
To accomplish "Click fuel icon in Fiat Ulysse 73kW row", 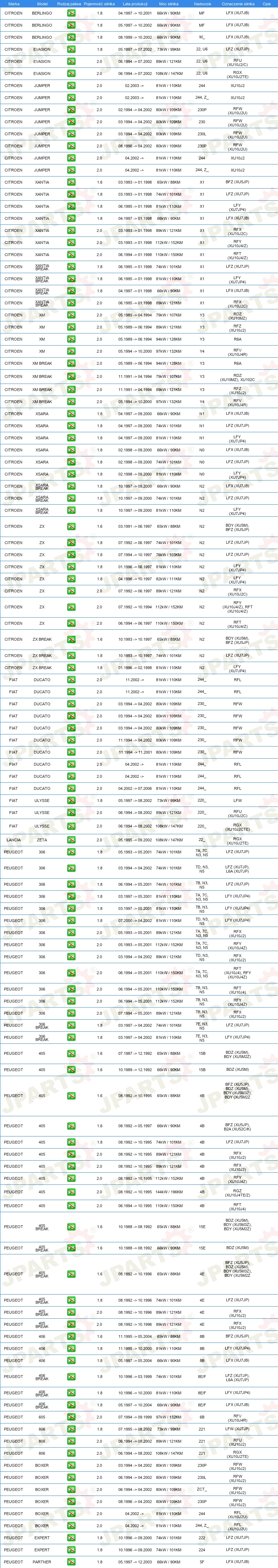I will [x=71, y=801].
